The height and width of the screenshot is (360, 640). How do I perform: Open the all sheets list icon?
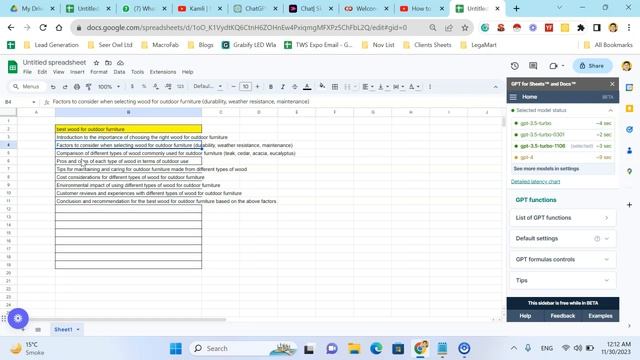[x=38, y=329]
